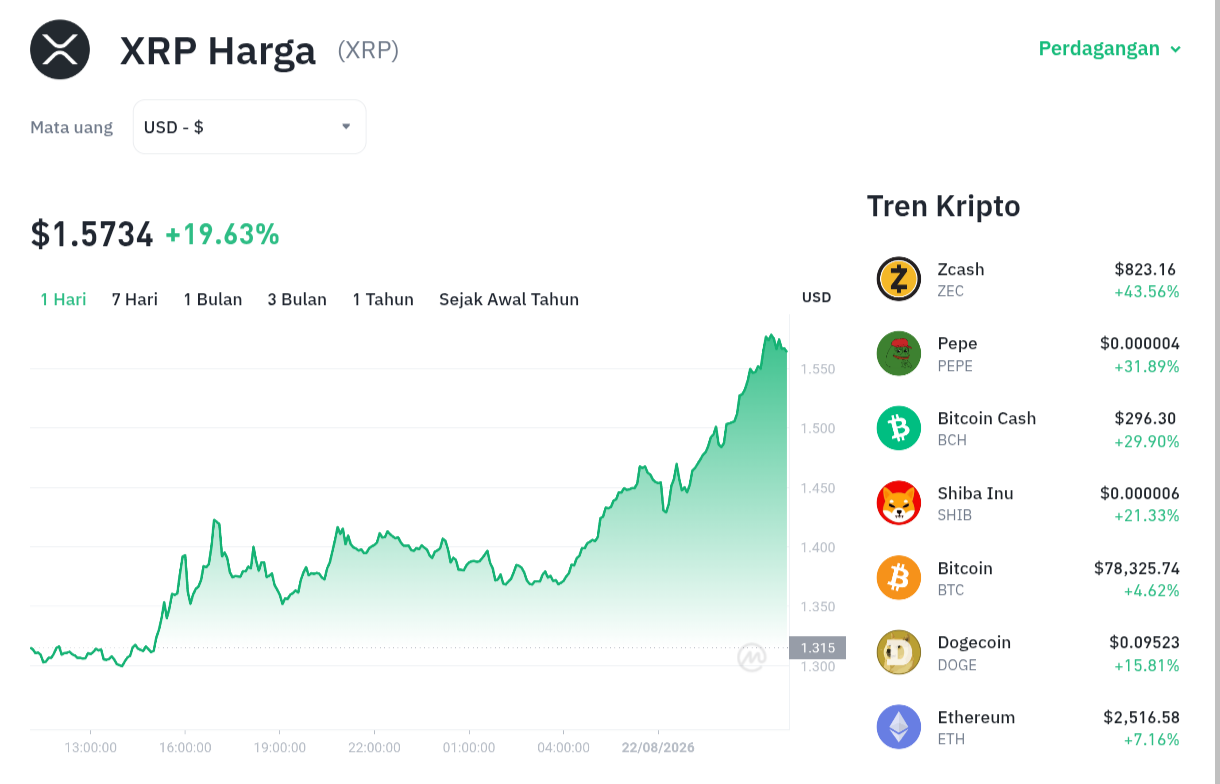
Task: Select the Sejak Awal Tahun range
Action: [509, 299]
